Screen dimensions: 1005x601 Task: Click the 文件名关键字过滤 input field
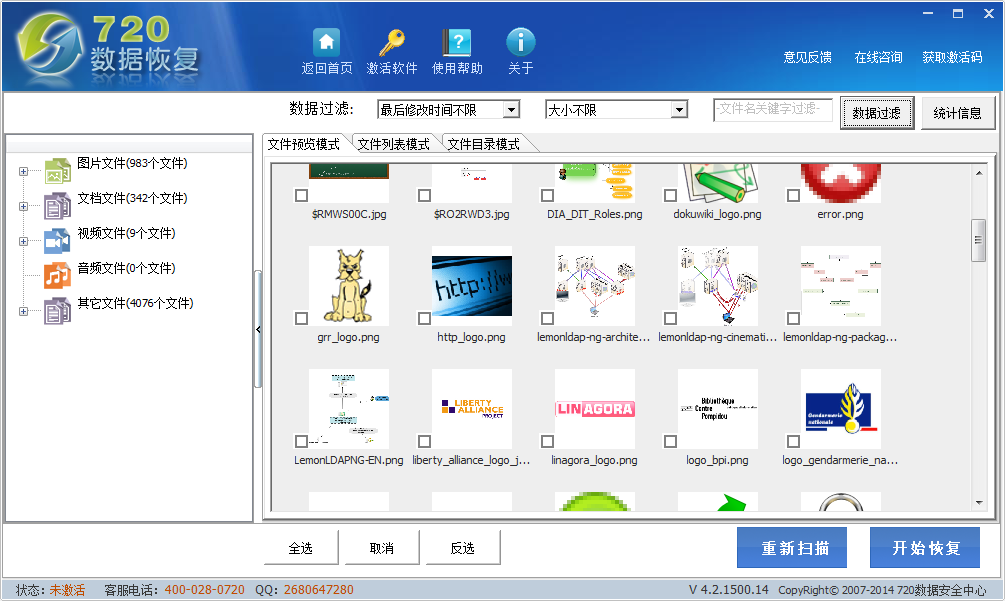point(772,109)
